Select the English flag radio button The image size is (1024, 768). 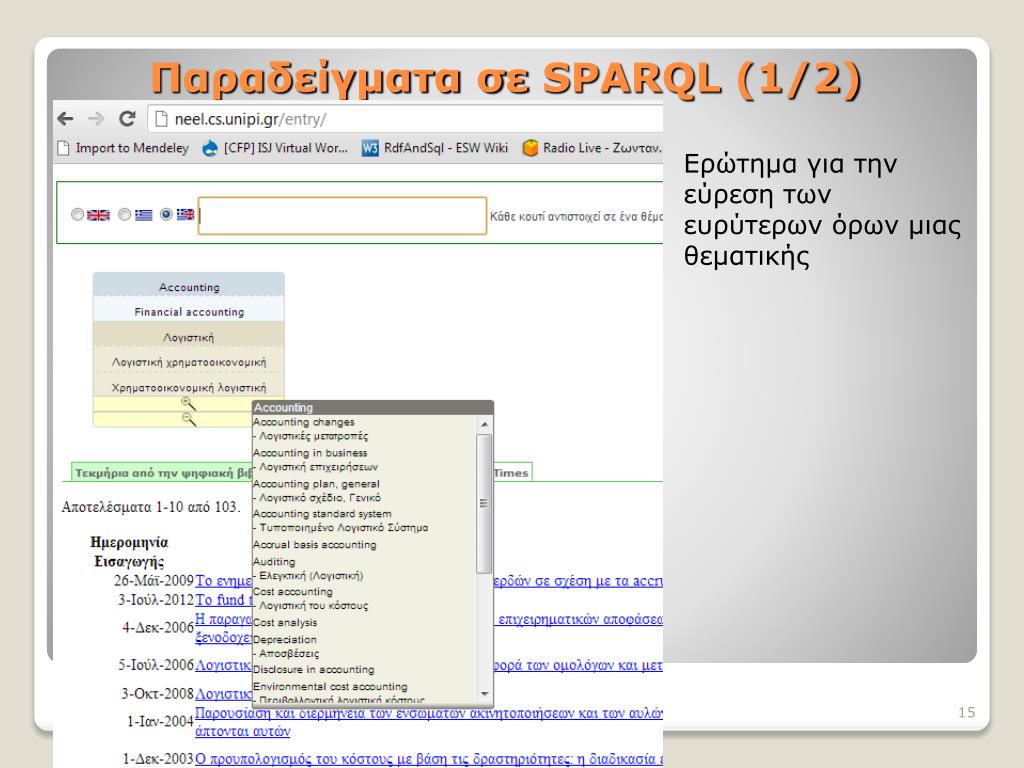(x=78, y=214)
